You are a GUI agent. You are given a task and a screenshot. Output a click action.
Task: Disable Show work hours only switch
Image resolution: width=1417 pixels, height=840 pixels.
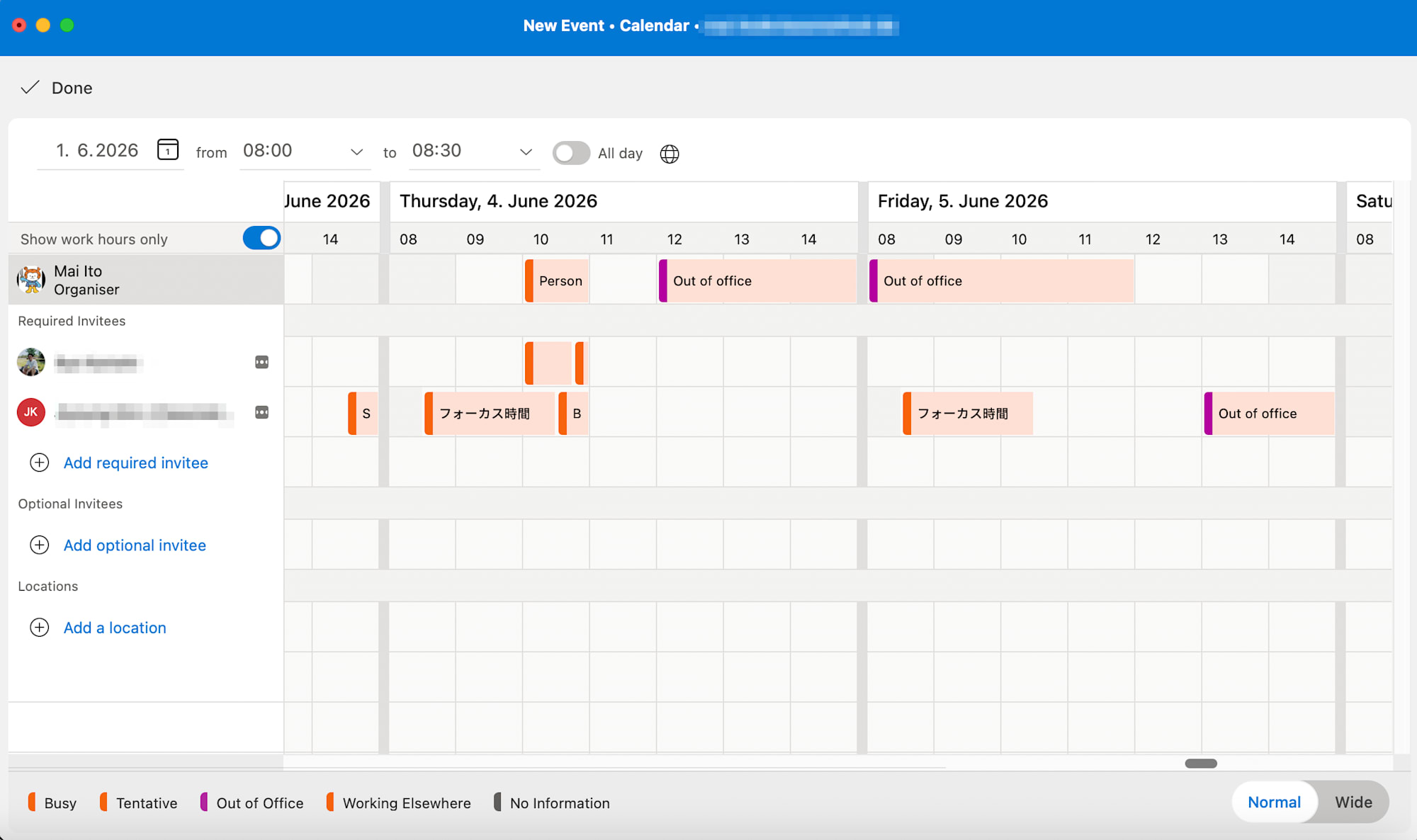(x=261, y=238)
